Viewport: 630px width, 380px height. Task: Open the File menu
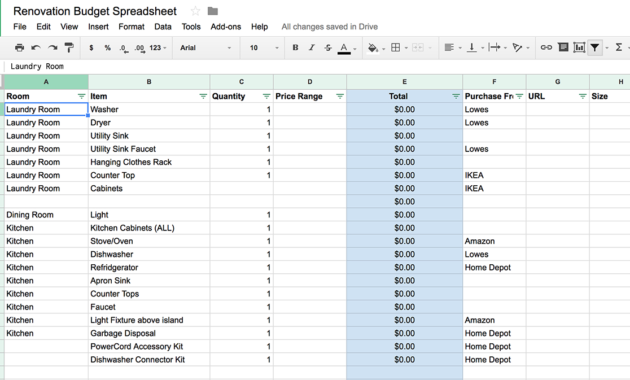[x=20, y=27]
